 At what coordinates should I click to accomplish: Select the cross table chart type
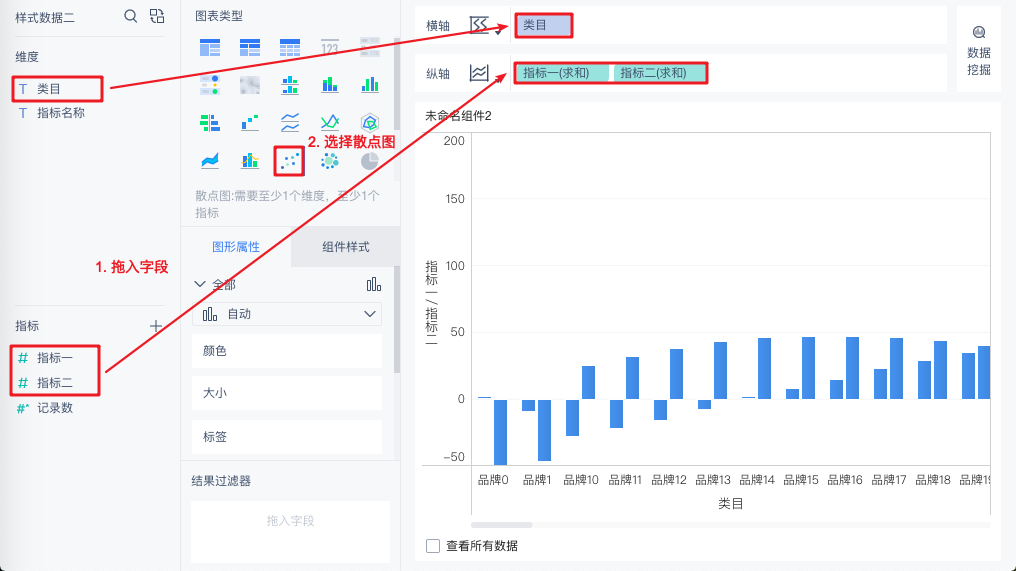pyautogui.click(x=249, y=47)
